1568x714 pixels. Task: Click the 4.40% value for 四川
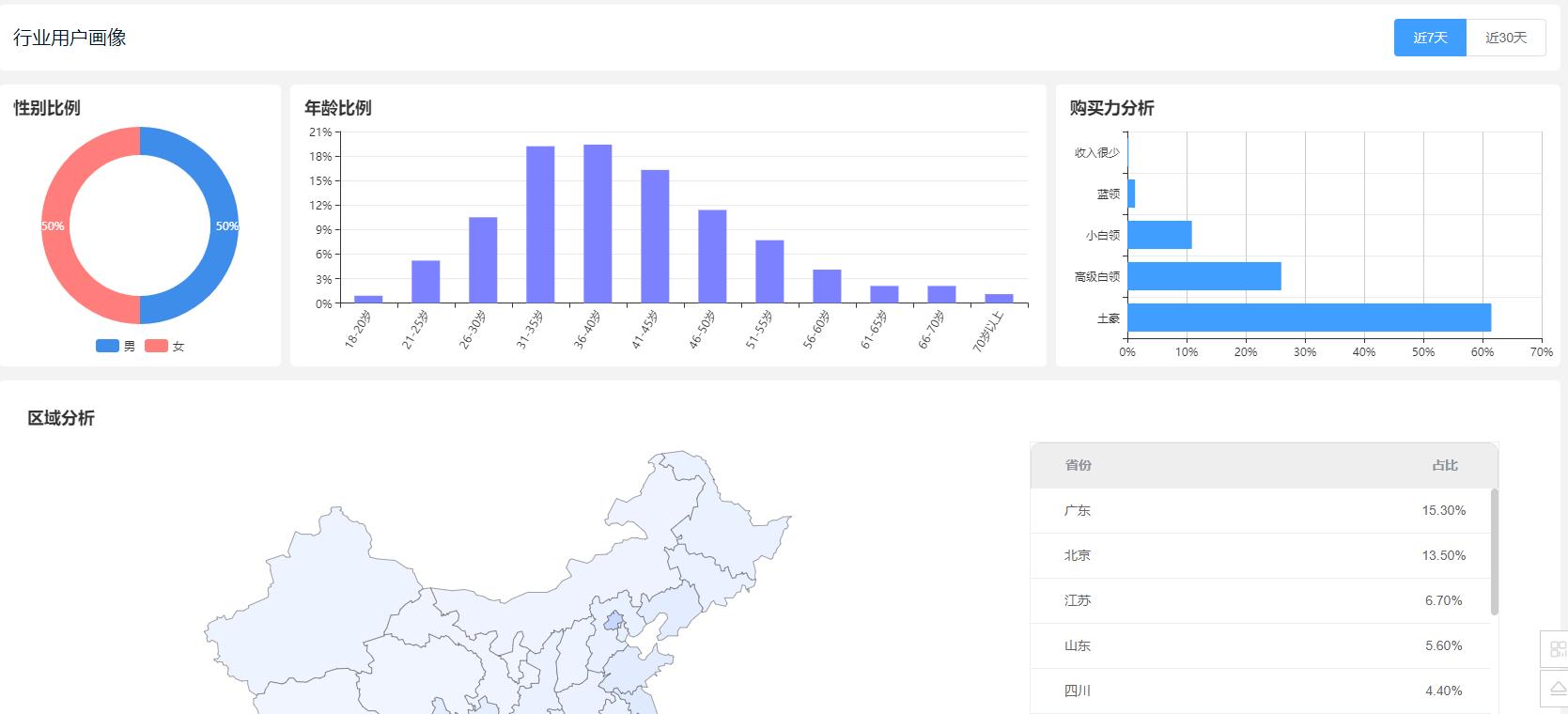point(1444,691)
